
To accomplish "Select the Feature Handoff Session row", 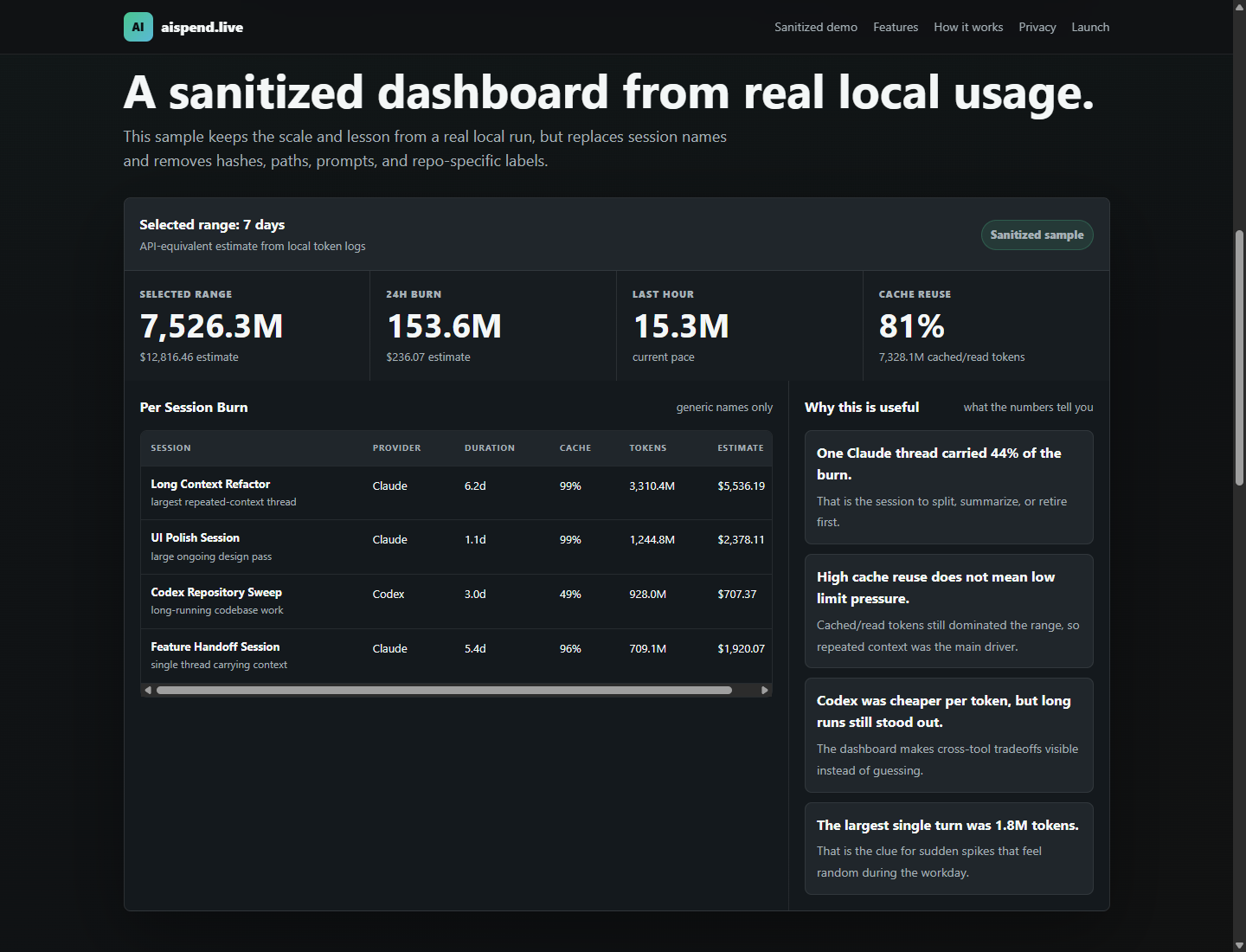I will [456, 655].
